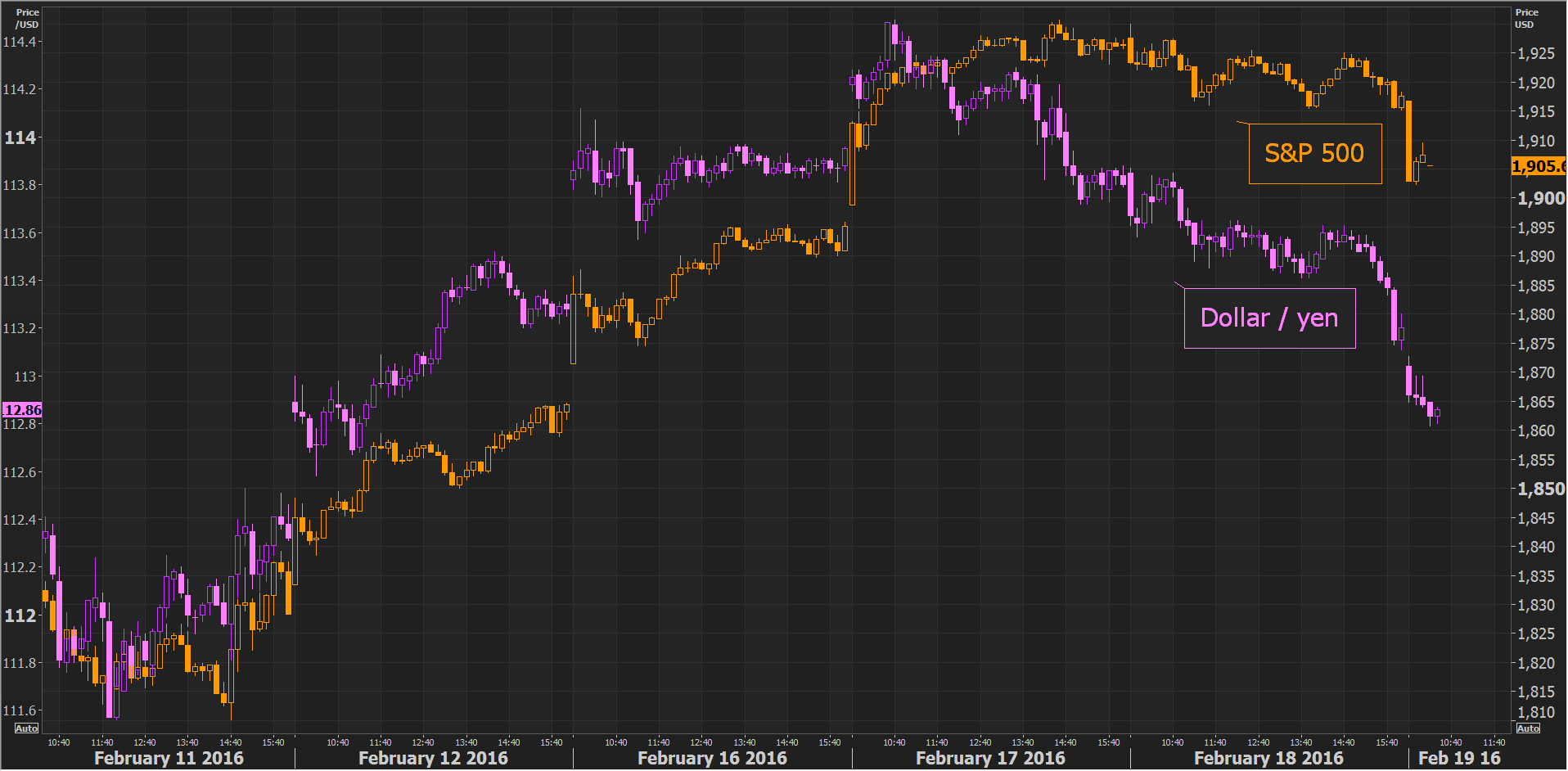Click the 1,895 right axis value
The height and width of the screenshot is (771, 1568).
[x=1536, y=228]
